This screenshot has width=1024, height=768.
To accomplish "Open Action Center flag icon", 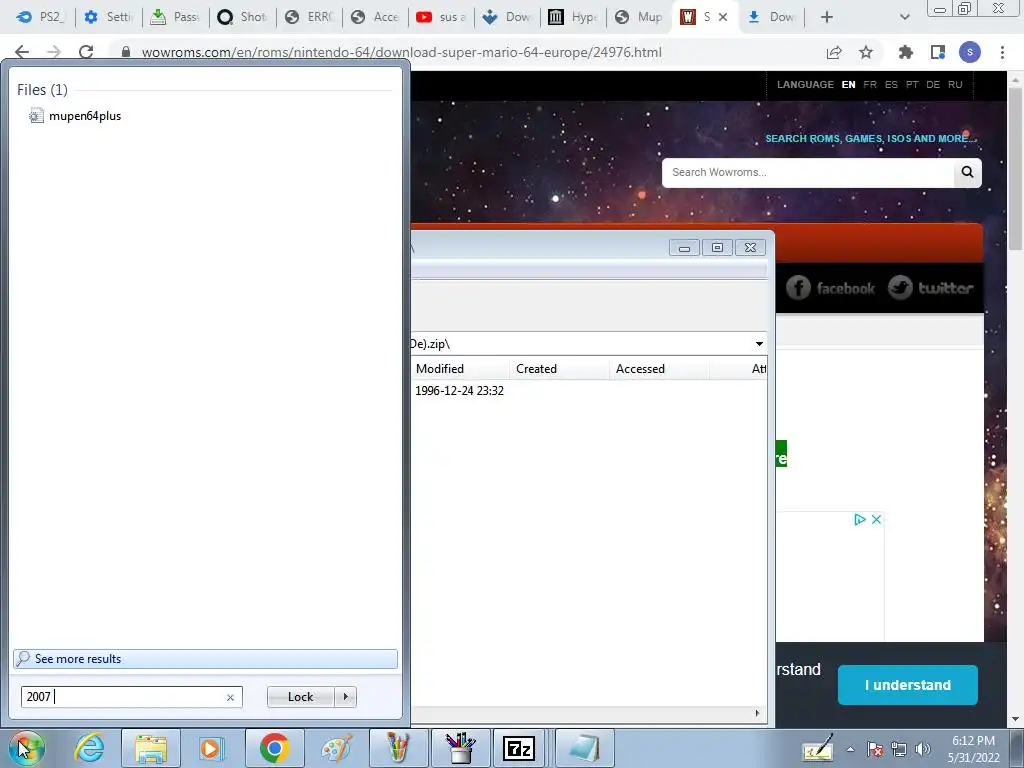I will point(875,749).
